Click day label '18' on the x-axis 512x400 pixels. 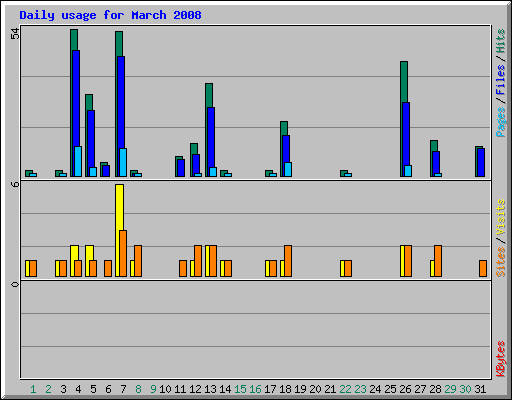pyautogui.click(x=285, y=389)
